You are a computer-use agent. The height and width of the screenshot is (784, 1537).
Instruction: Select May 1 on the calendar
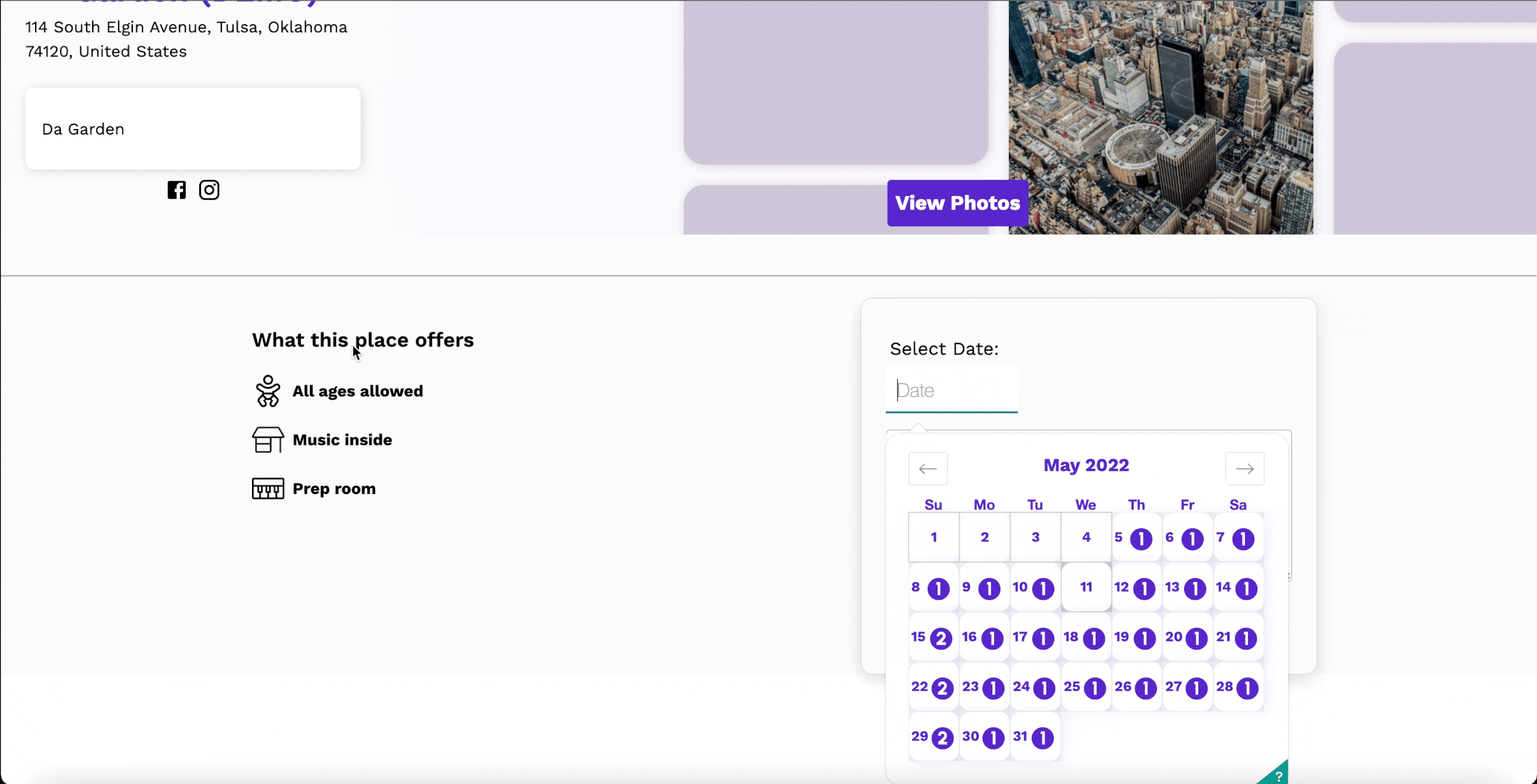tap(933, 538)
